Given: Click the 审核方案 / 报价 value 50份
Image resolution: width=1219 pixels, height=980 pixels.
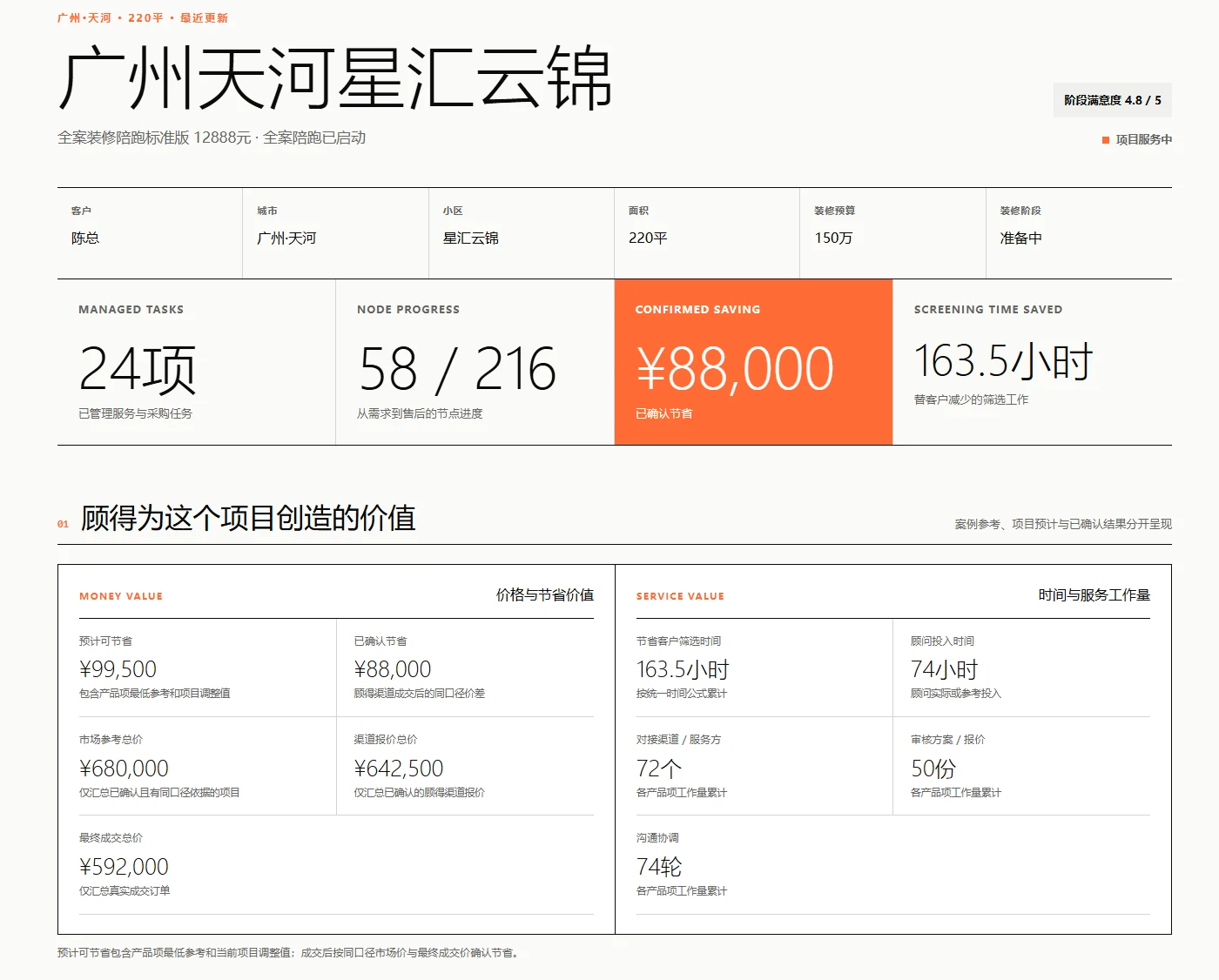Looking at the screenshot, I should point(933,769).
